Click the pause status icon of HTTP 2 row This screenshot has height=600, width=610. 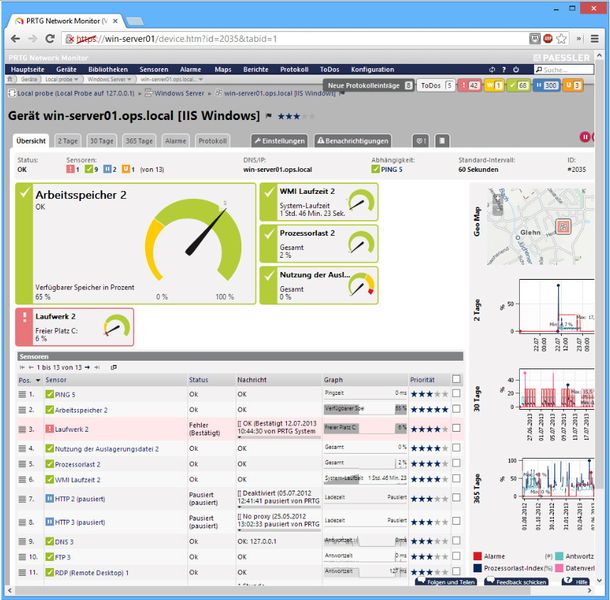49,498
